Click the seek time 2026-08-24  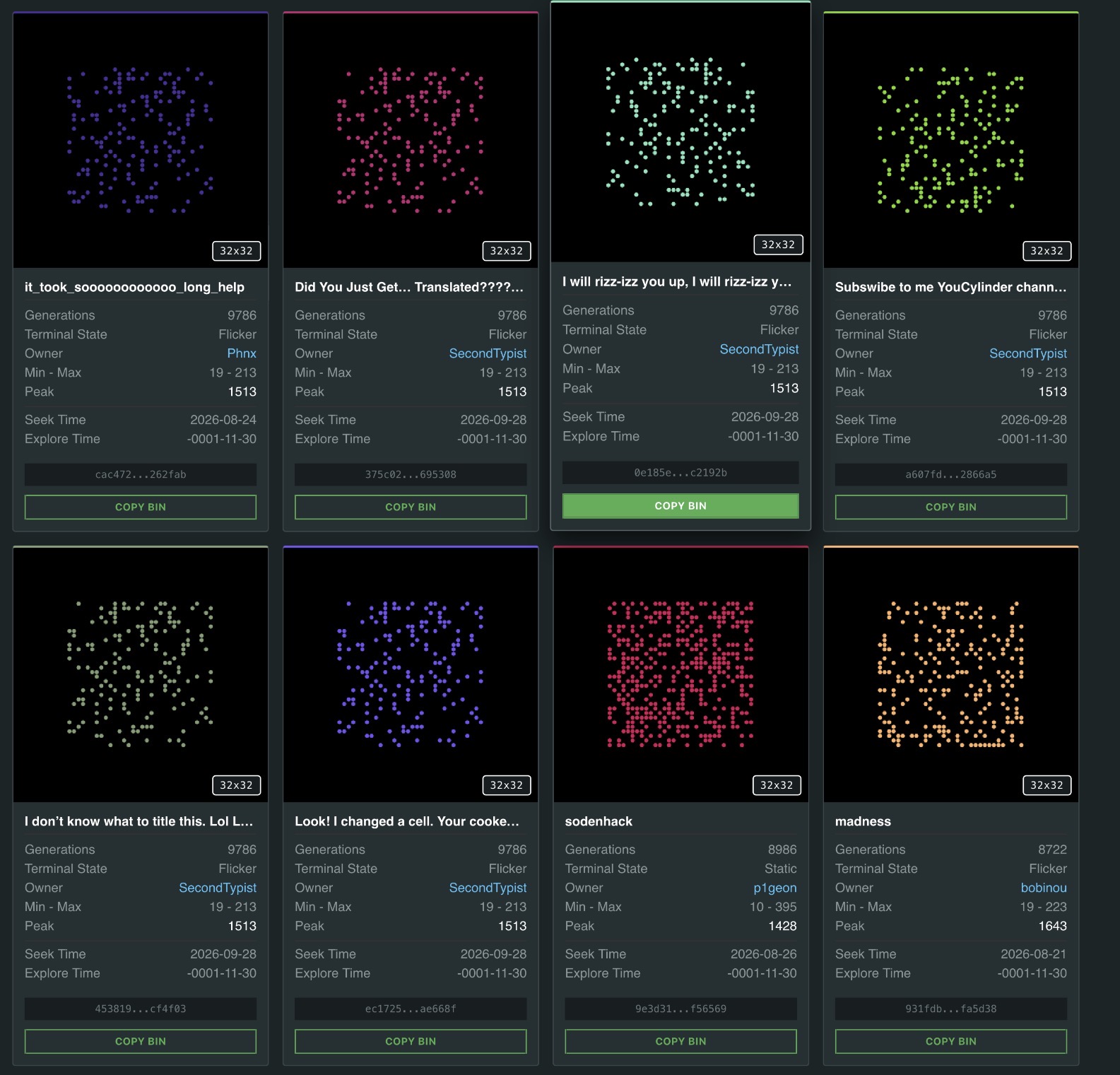point(223,420)
